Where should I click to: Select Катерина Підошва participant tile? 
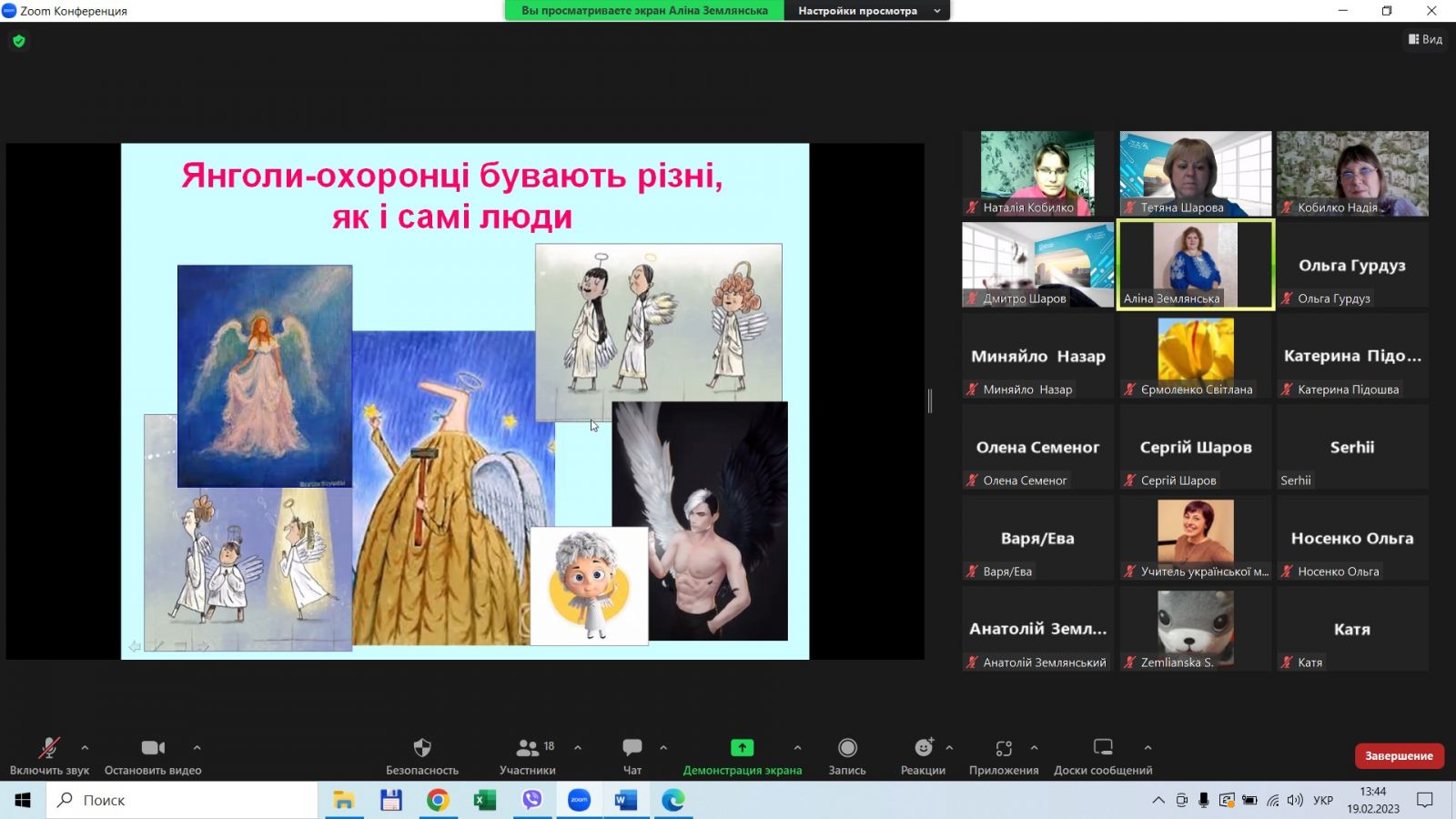1352,355
